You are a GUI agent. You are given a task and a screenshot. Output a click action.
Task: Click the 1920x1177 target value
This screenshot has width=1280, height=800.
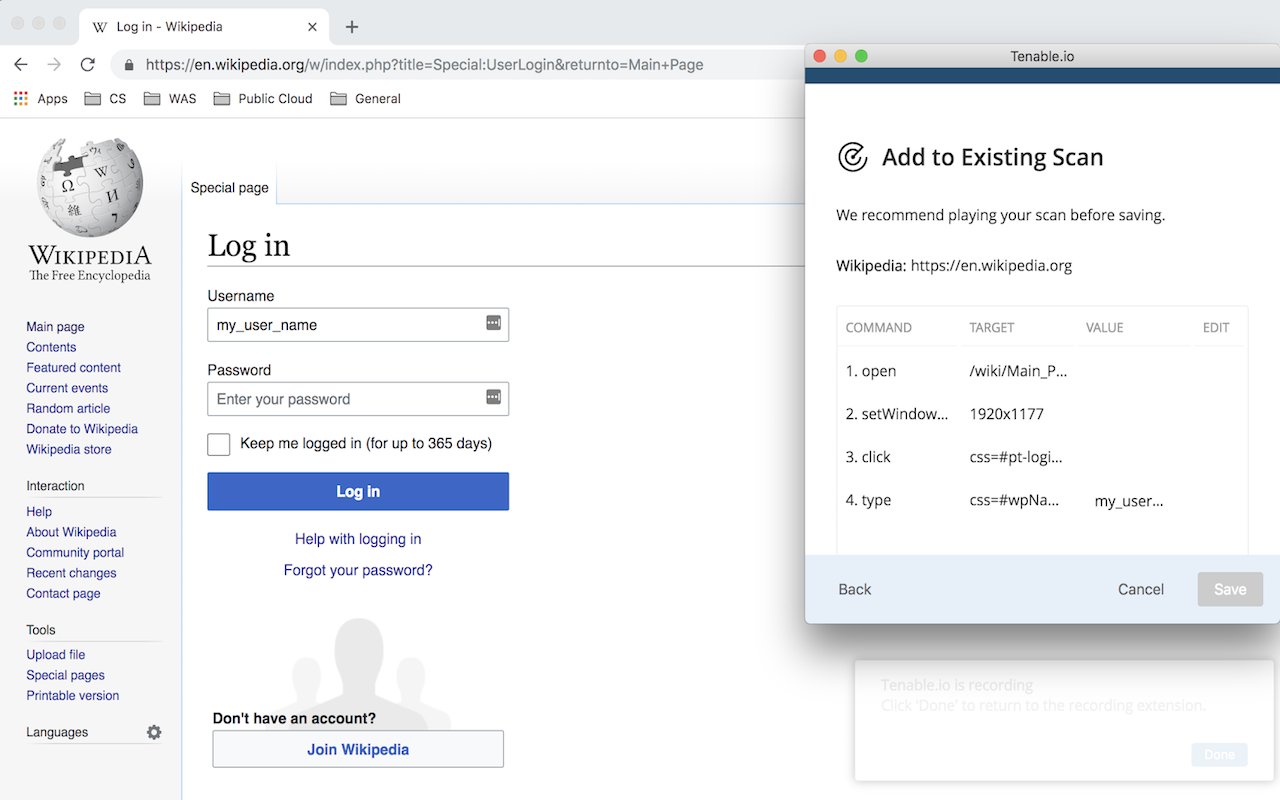(1006, 414)
